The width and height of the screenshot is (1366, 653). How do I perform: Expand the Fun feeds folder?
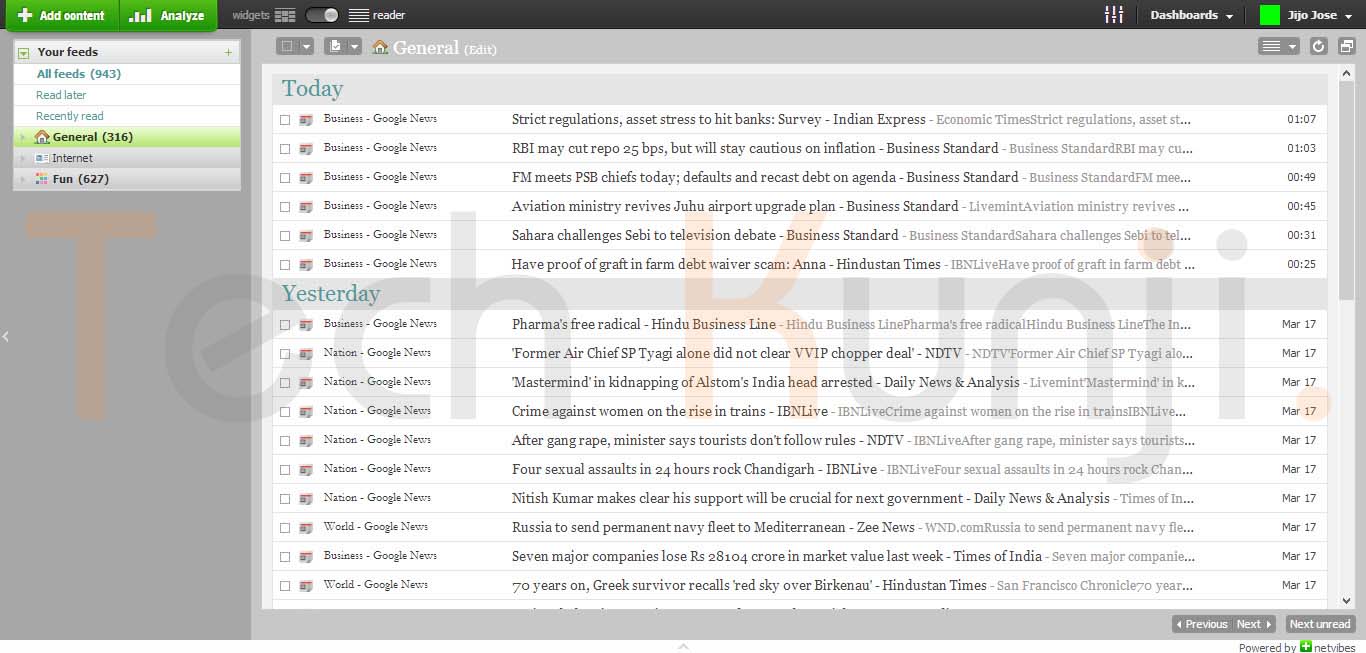tap(23, 180)
